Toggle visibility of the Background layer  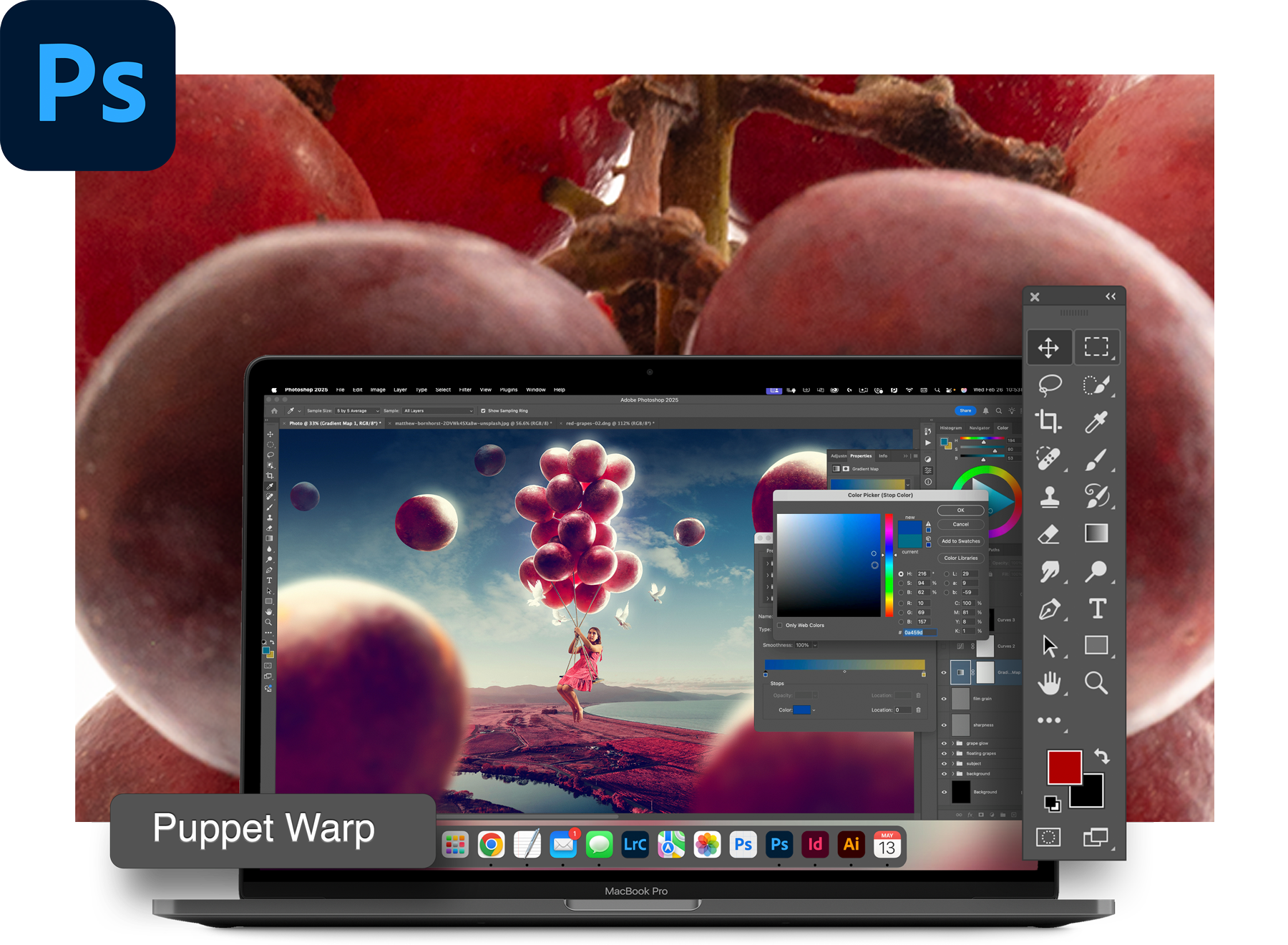pyautogui.click(x=944, y=792)
